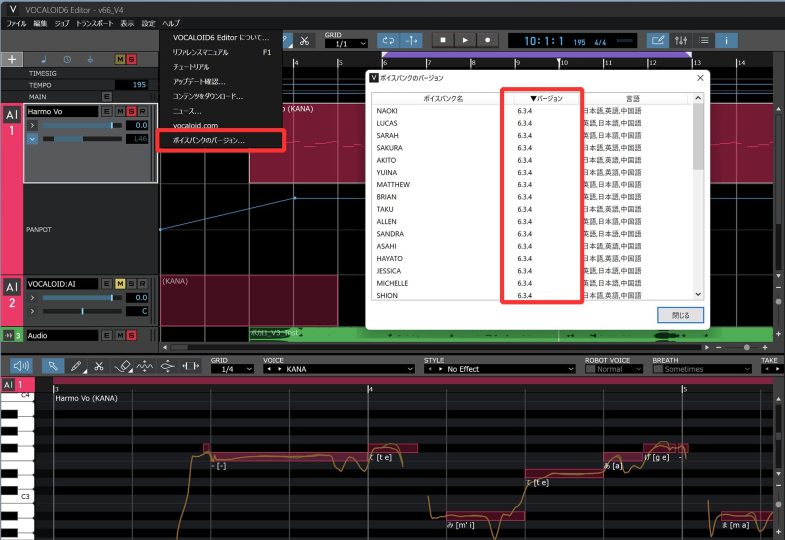Click the note icon above track list
Image resolution: width=785 pixels, height=540 pixels.
click(x=44, y=60)
